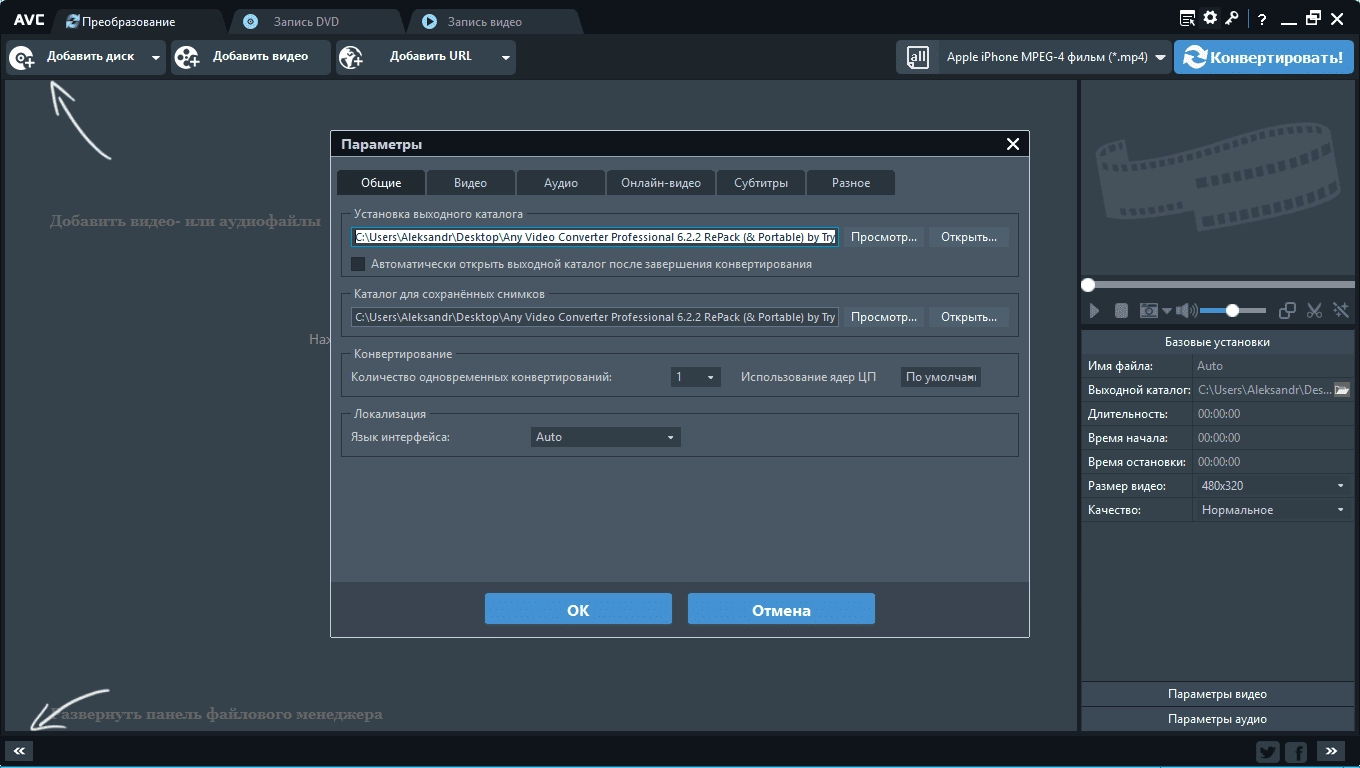Open the scissors clip-trimming tool
The height and width of the screenshot is (768, 1360).
(1315, 311)
